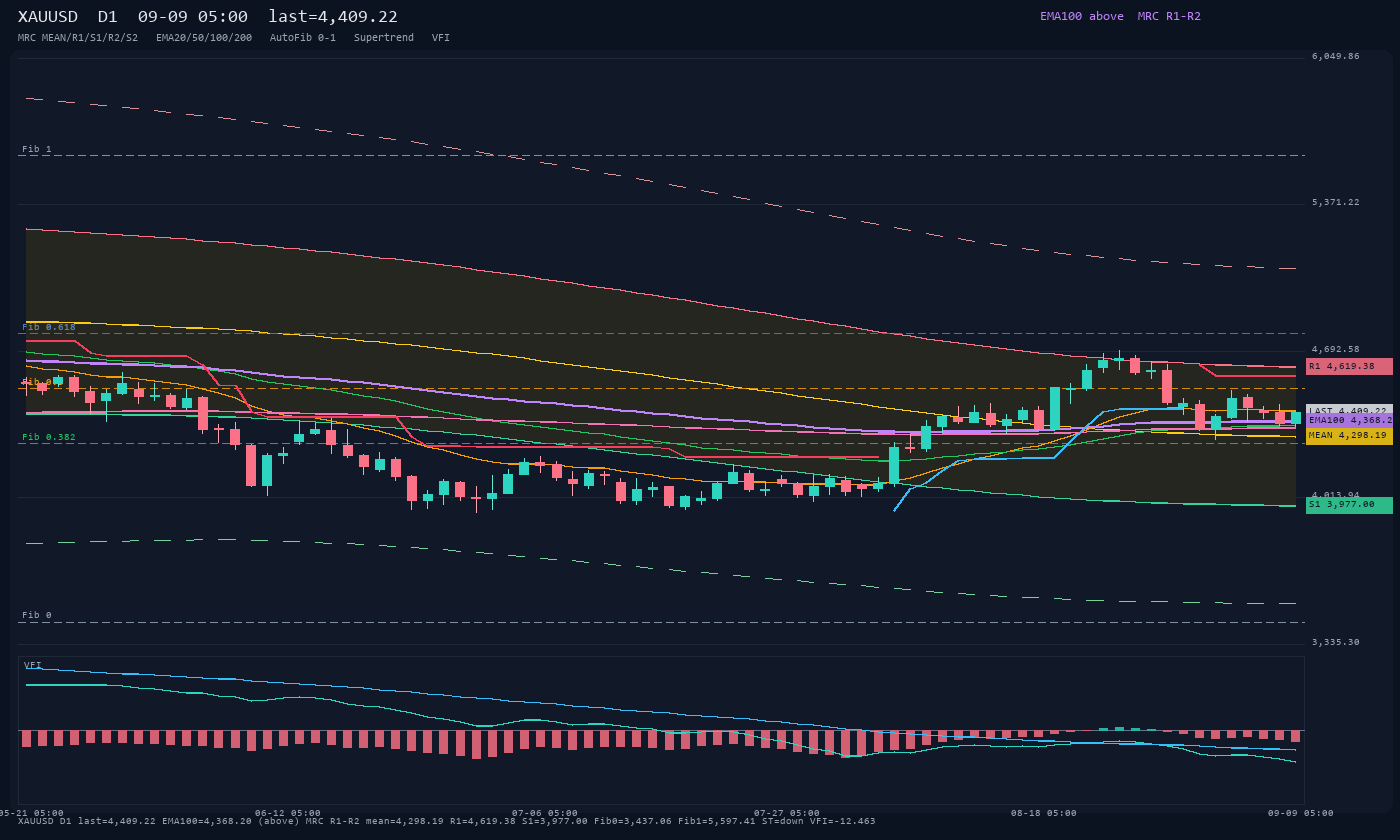Click the 08-18 05:00 date axis label
The image size is (1400, 840).
click(x=1044, y=814)
